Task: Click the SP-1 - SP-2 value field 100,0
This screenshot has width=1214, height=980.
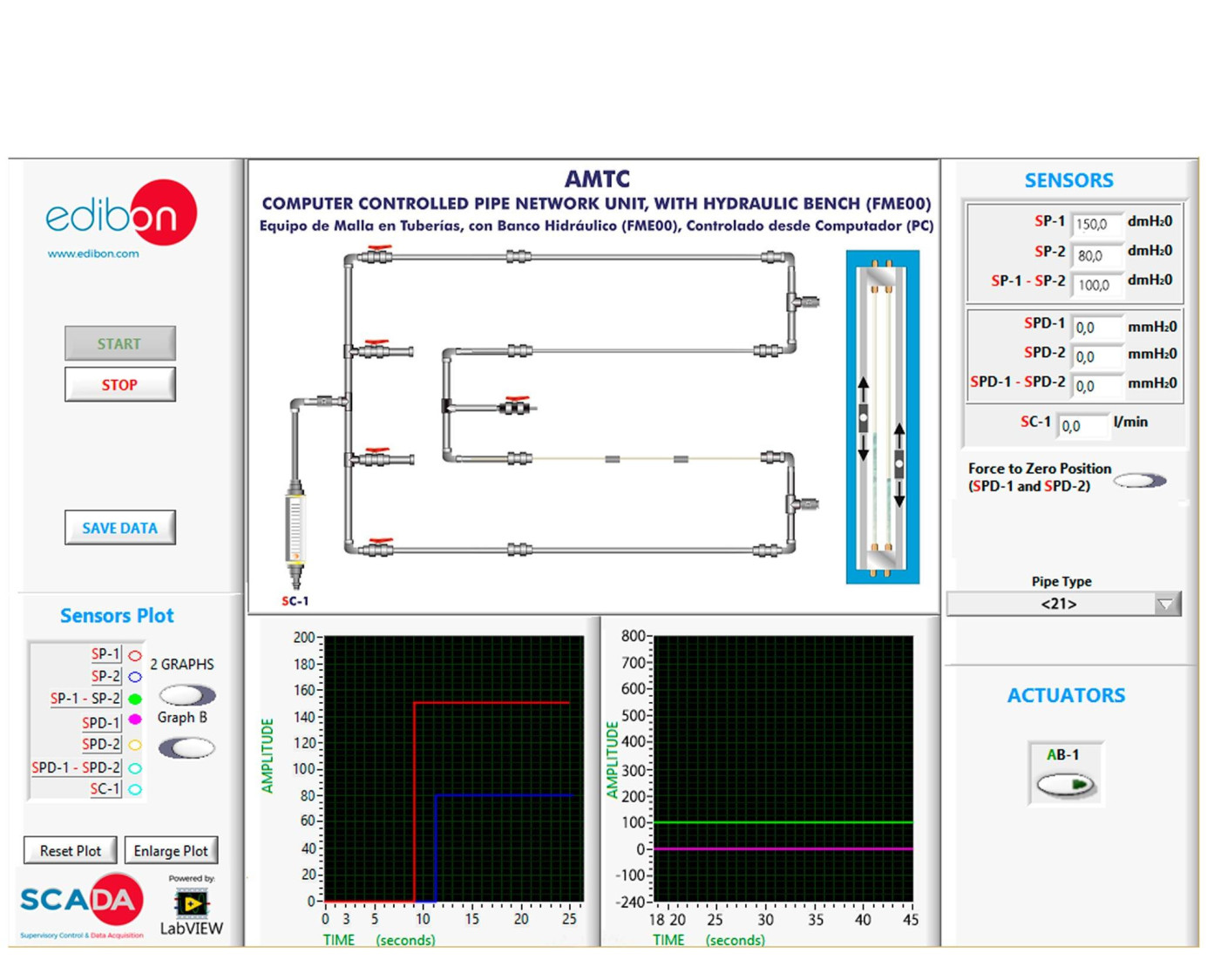Action: pos(1096,285)
